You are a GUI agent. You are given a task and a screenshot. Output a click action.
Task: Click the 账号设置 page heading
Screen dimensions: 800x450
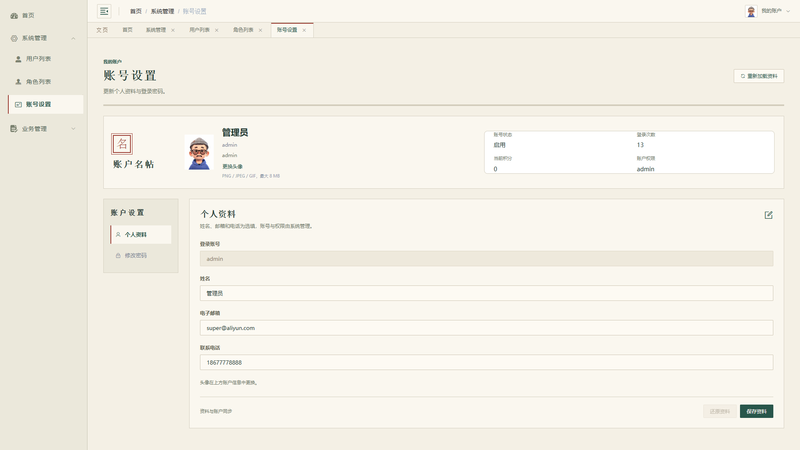coord(130,76)
